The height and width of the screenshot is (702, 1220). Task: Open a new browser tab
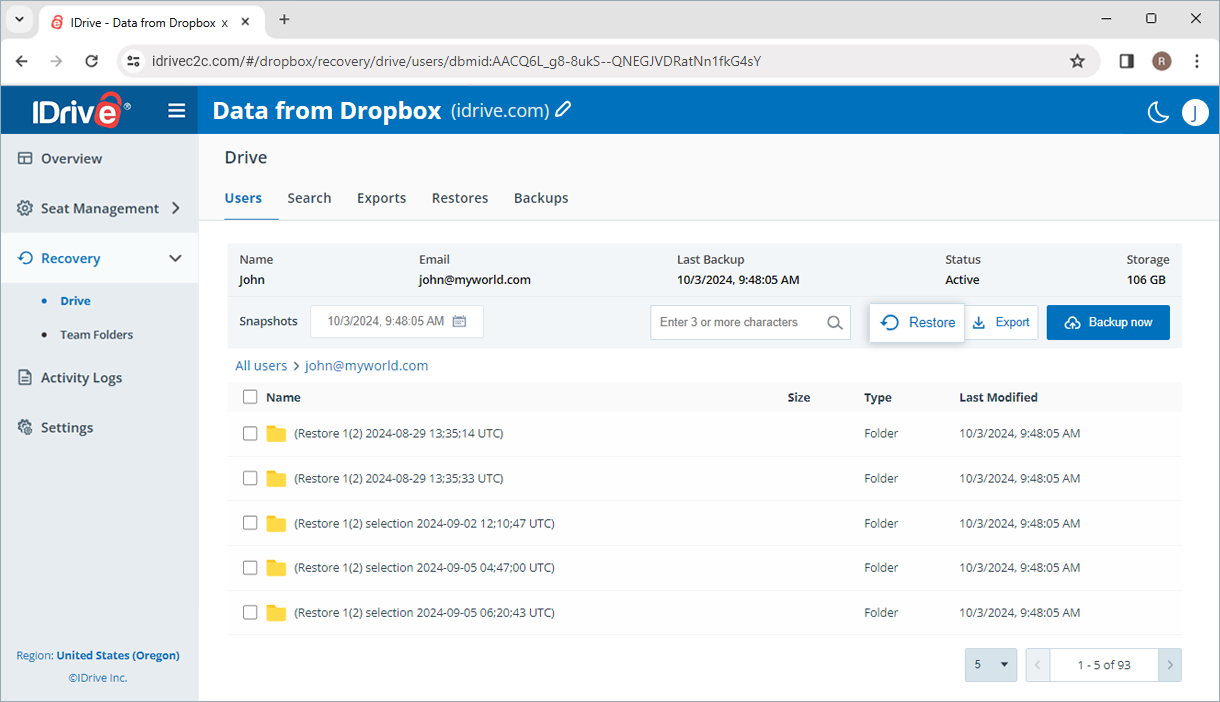click(x=284, y=19)
